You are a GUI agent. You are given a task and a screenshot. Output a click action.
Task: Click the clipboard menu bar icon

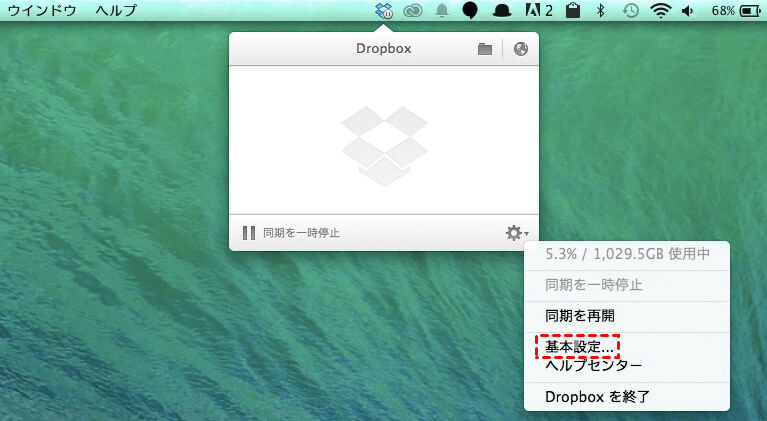[x=573, y=10]
